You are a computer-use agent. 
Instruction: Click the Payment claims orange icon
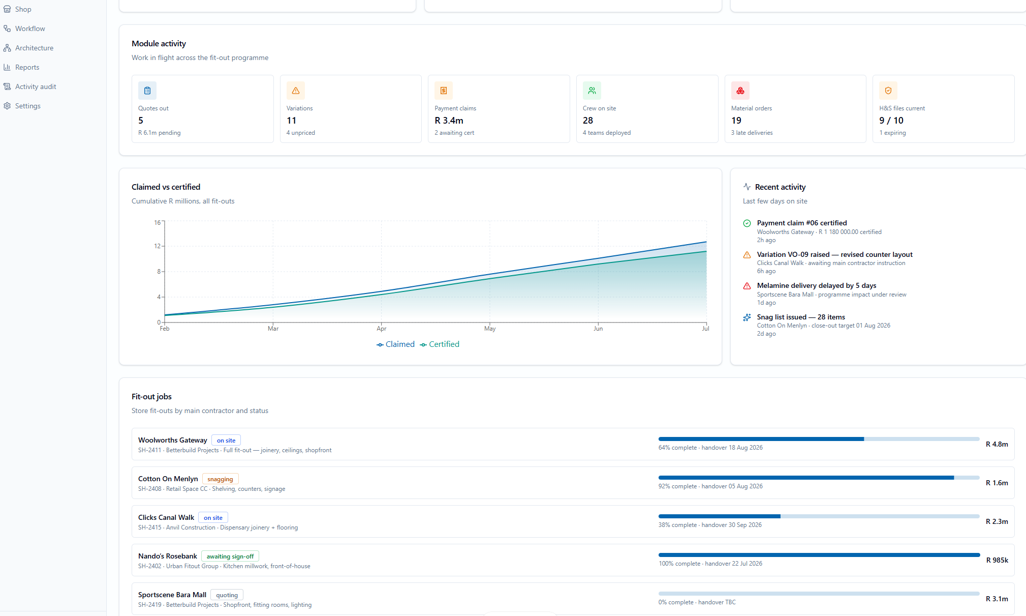point(444,90)
